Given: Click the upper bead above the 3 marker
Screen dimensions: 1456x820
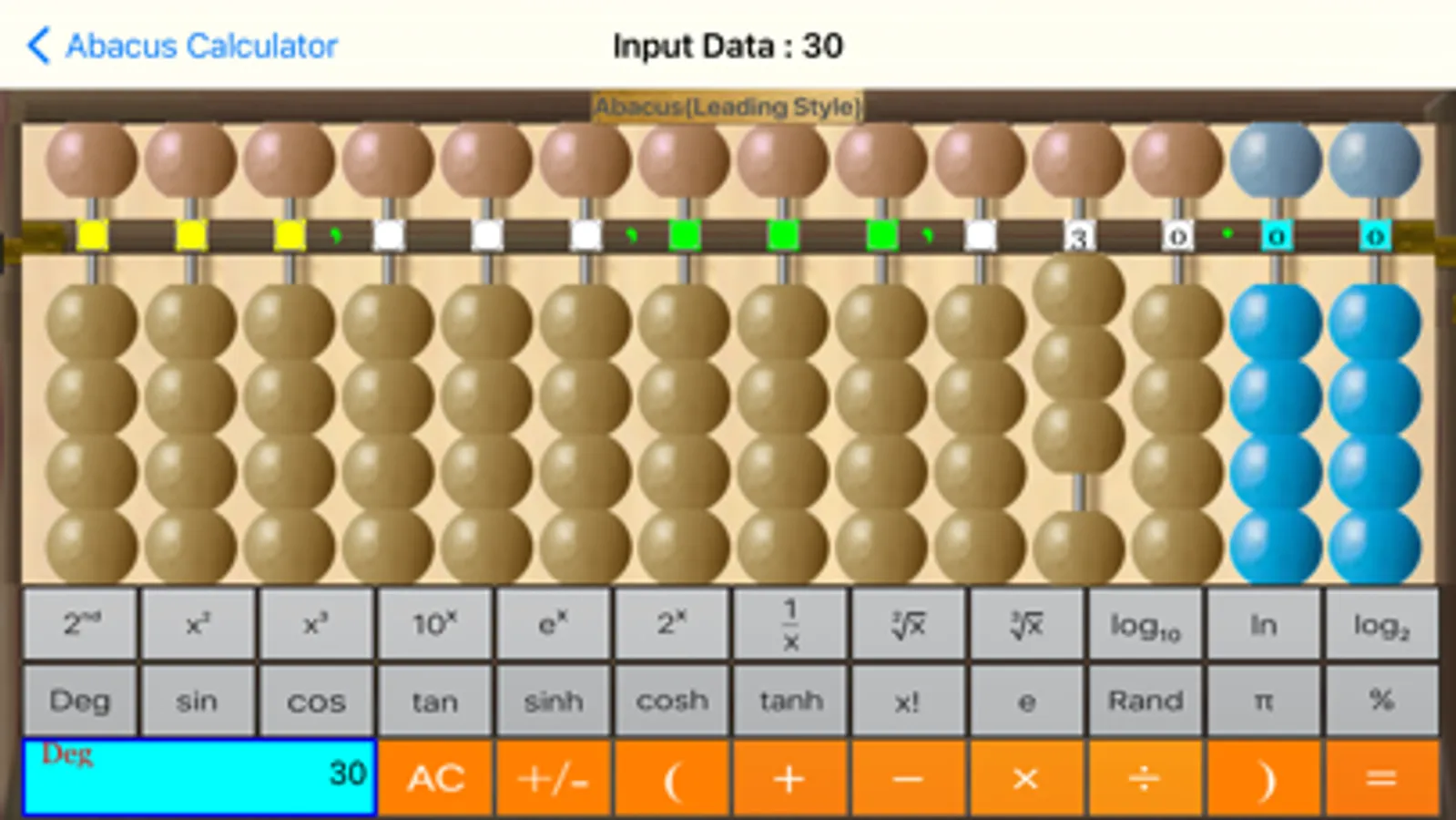Looking at the screenshot, I should (1079, 160).
